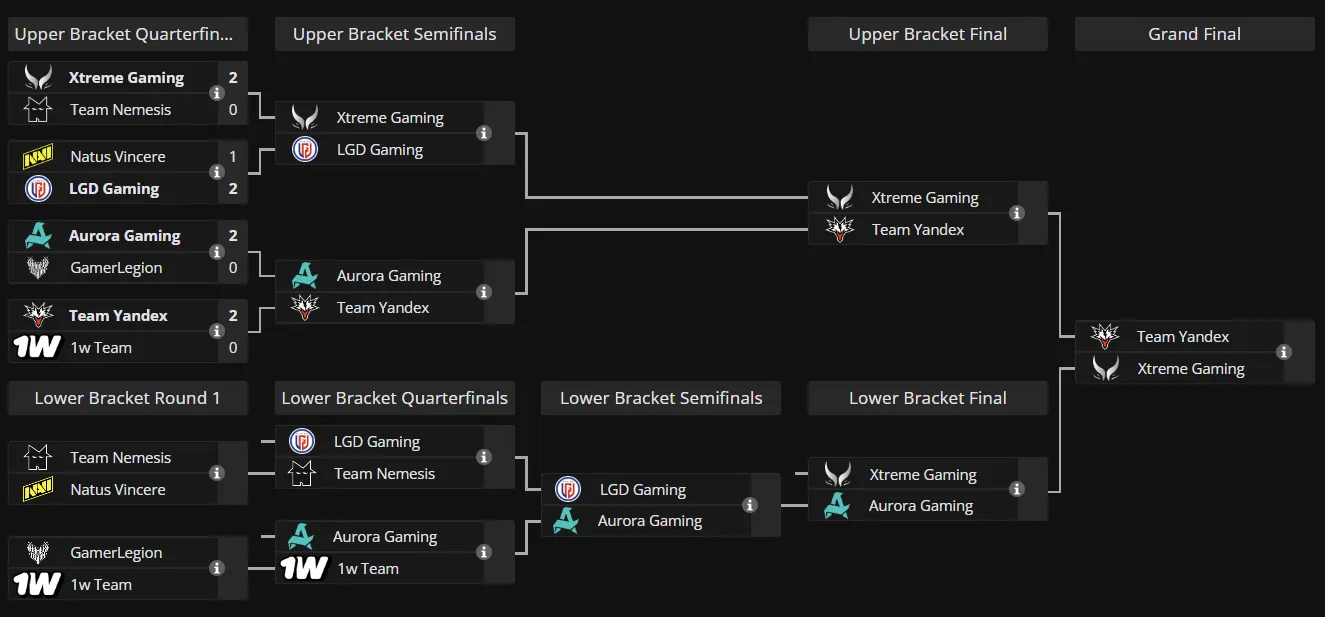The image size is (1325, 617).
Task: Click Lower Bracket Semifinals match info icon
Action: [x=750, y=505]
